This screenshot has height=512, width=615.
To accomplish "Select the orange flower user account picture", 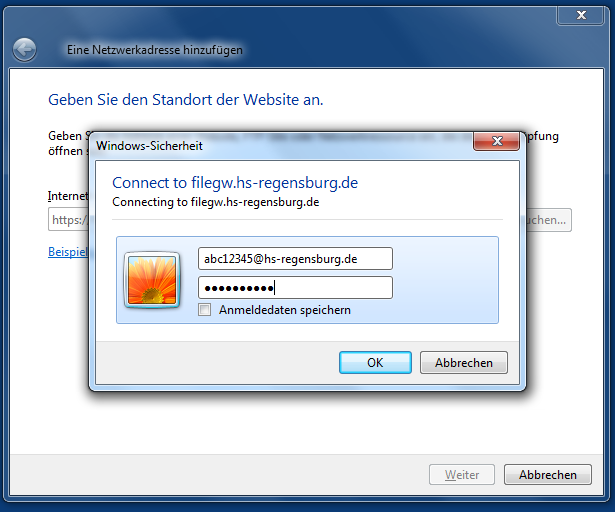I will tap(152, 280).
